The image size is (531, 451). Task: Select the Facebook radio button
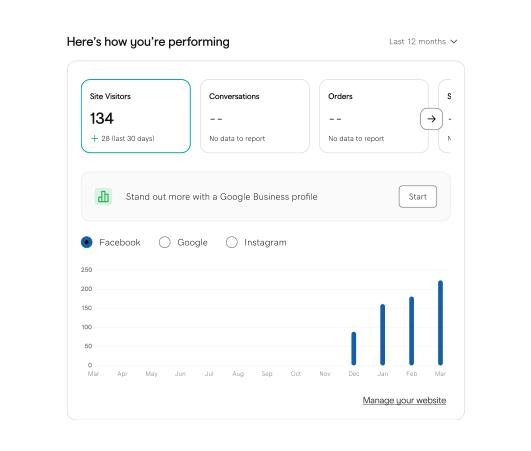[x=87, y=242]
